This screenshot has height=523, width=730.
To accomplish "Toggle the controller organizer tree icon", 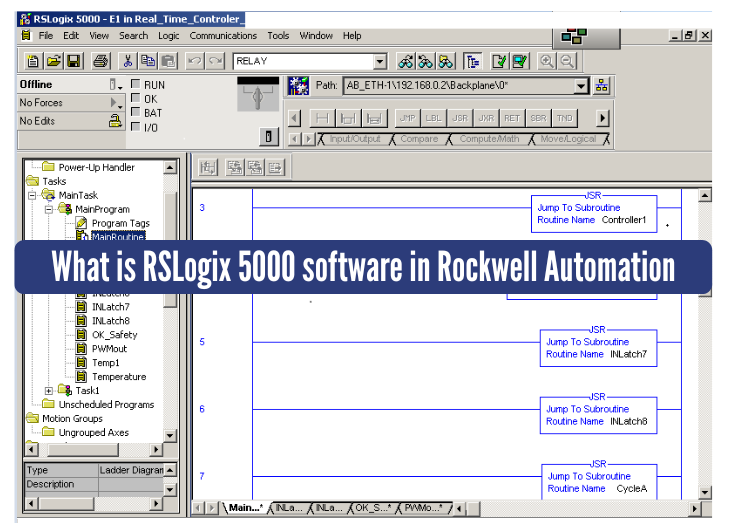I will click(473, 61).
